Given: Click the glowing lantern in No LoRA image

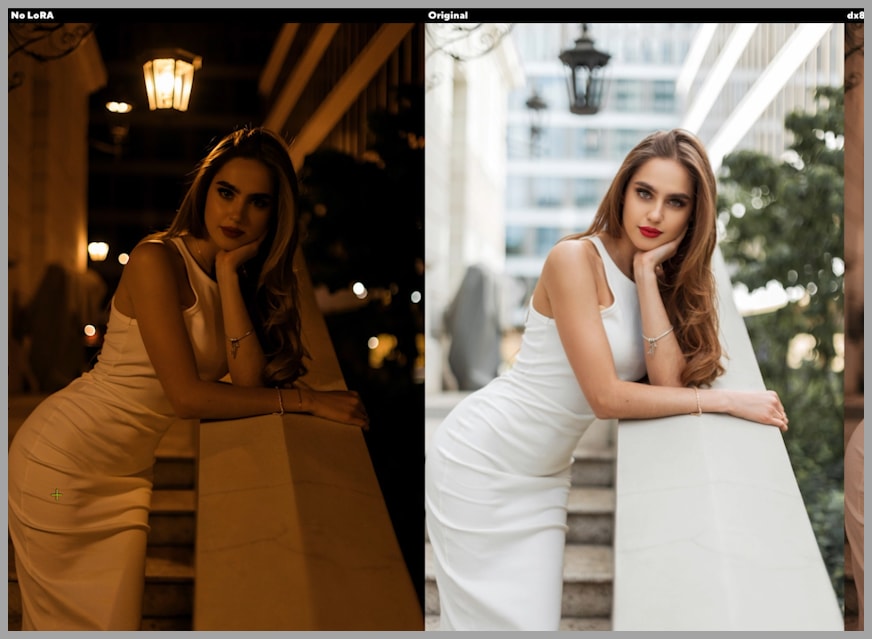Looking at the screenshot, I should coord(171,81).
